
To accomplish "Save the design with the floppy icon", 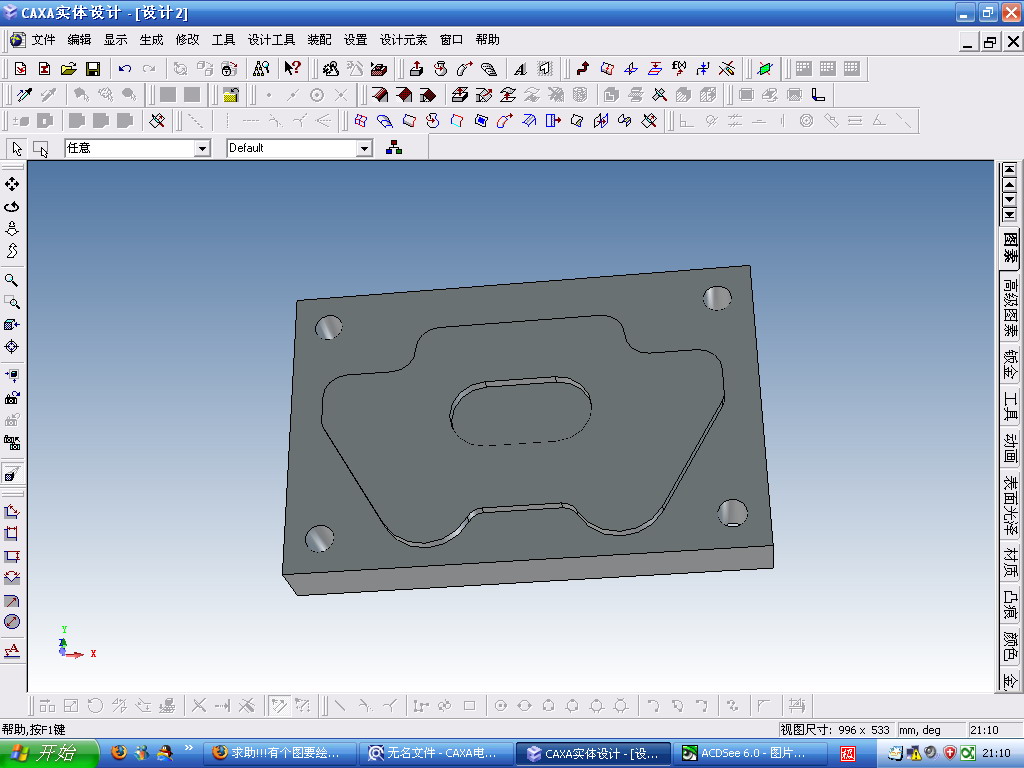I will coord(93,69).
